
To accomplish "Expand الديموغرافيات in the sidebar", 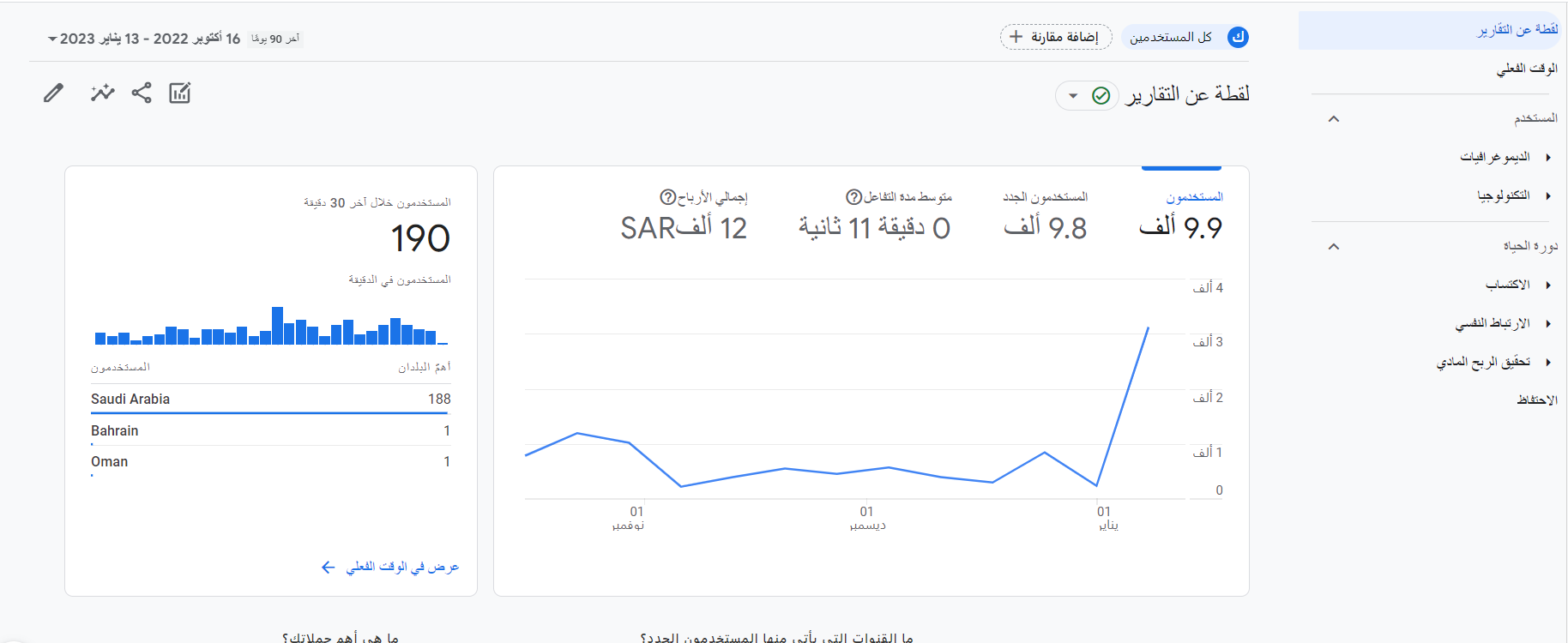I will (x=1547, y=157).
